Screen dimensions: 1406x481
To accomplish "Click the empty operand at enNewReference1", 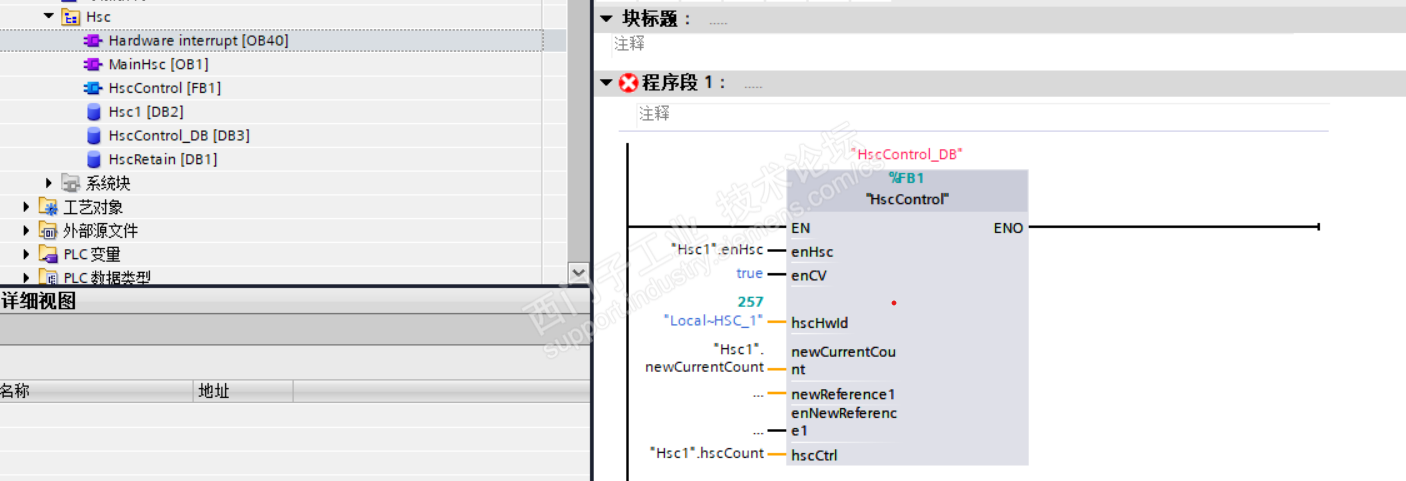I will coord(758,431).
